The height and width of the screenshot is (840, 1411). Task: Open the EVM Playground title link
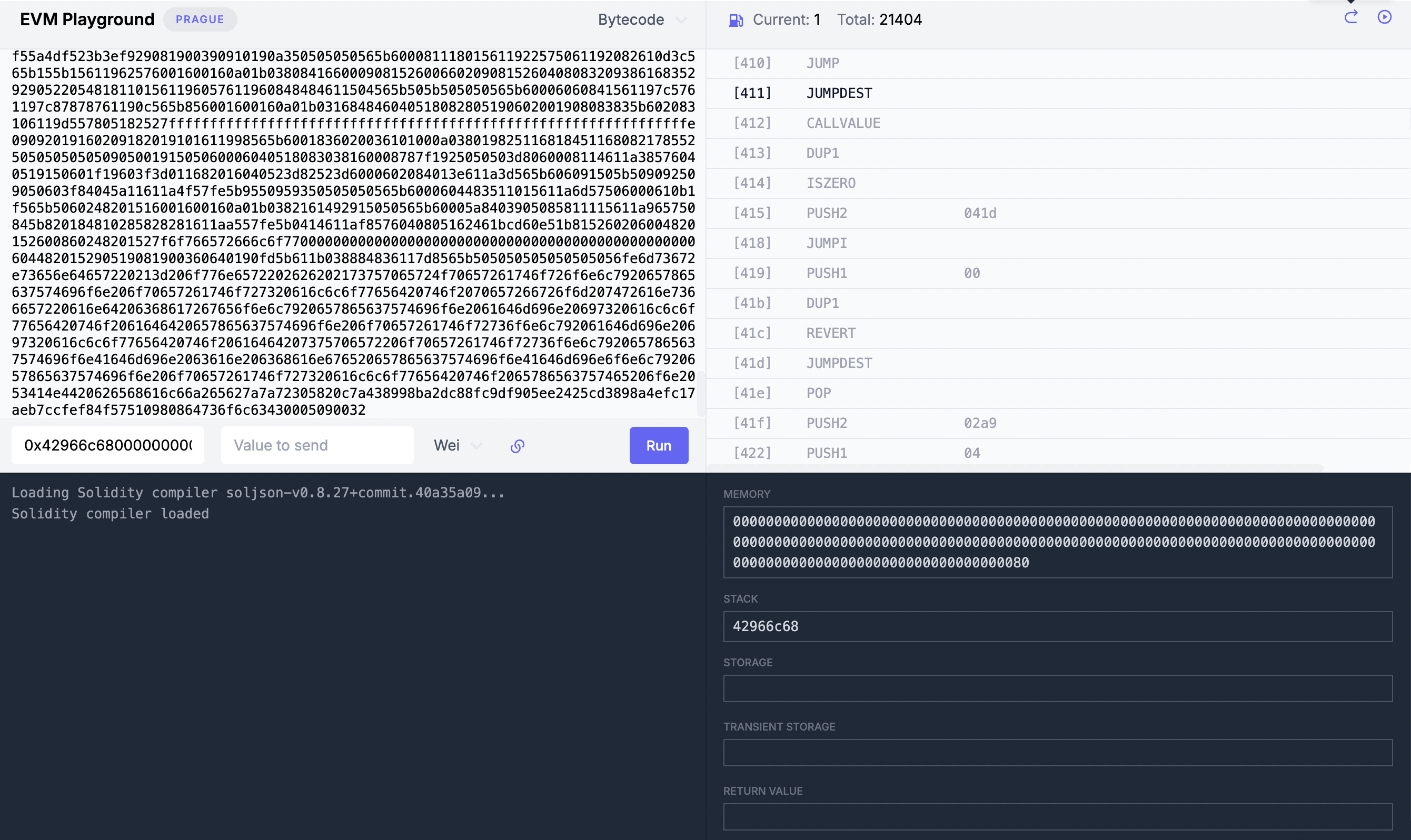(87, 20)
